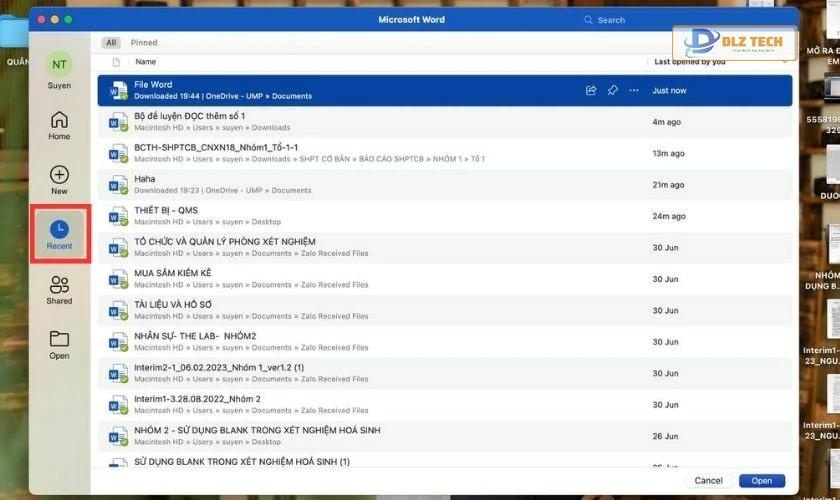Click the Open button
840x500 pixels.
click(762, 481)
